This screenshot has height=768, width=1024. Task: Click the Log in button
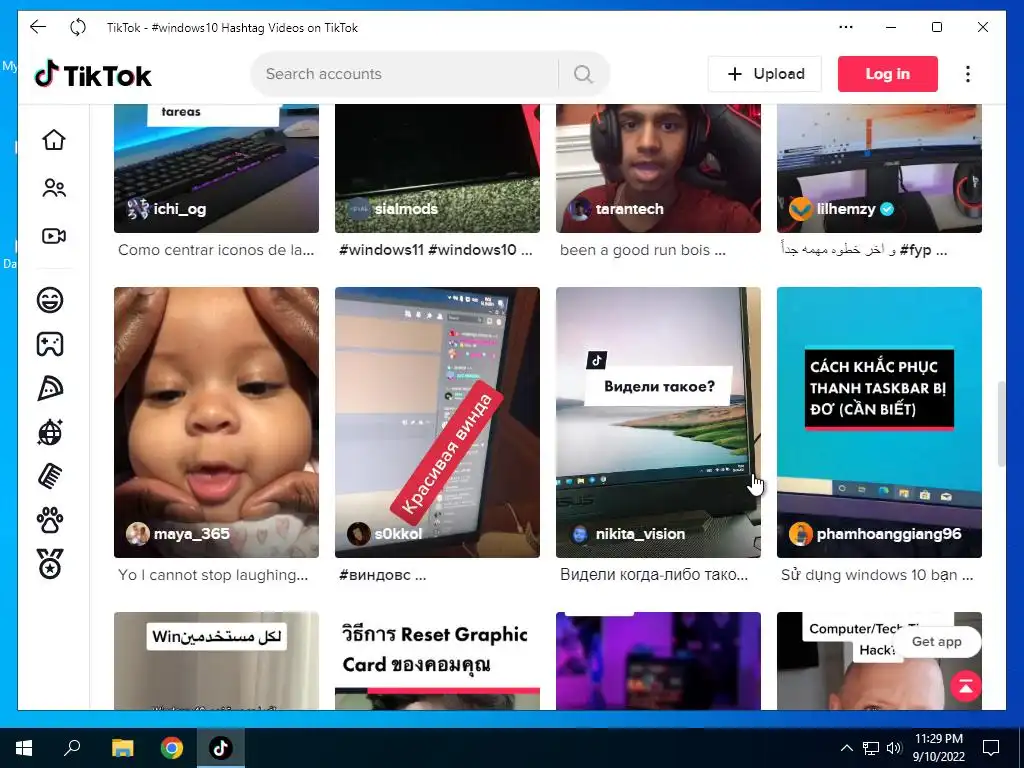(x=888, y=74)
